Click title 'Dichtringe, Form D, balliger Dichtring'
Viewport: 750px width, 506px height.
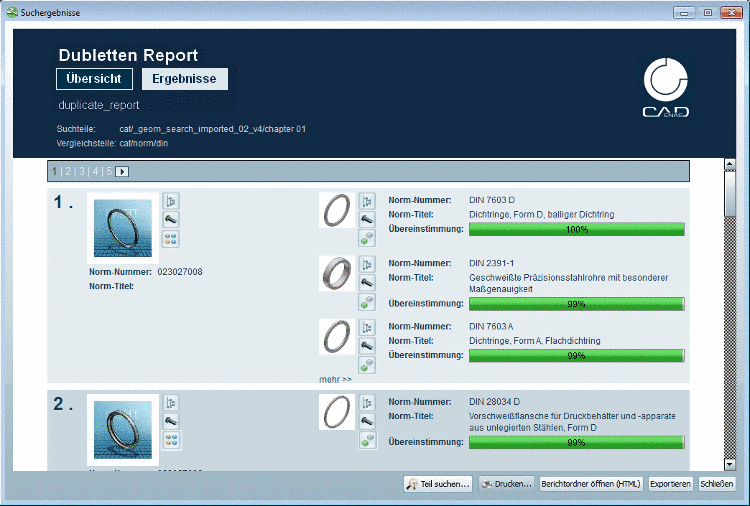pyautogui.click(x=541, y=214)
